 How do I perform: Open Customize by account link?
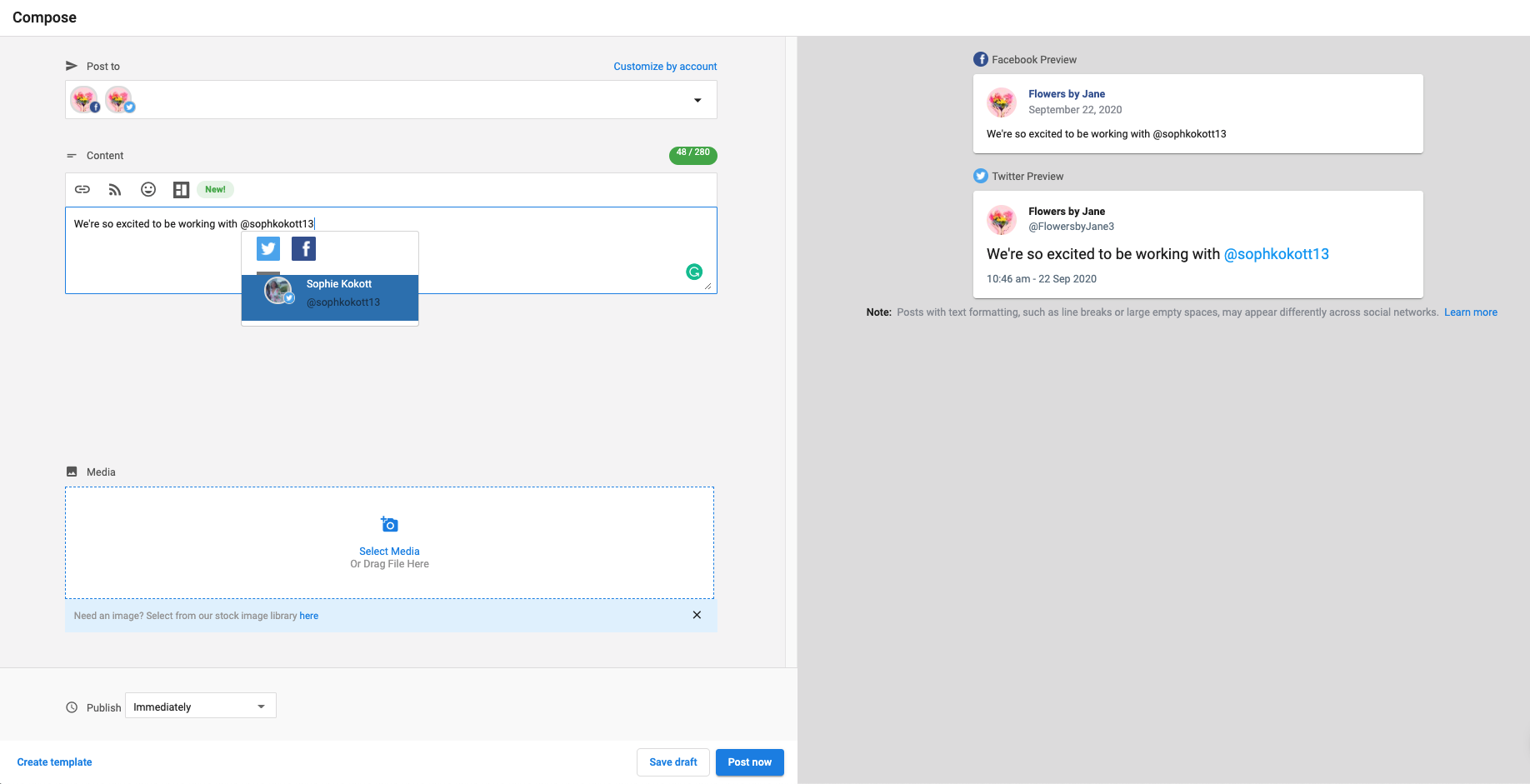pyautogui.click(x=665, y=67)
